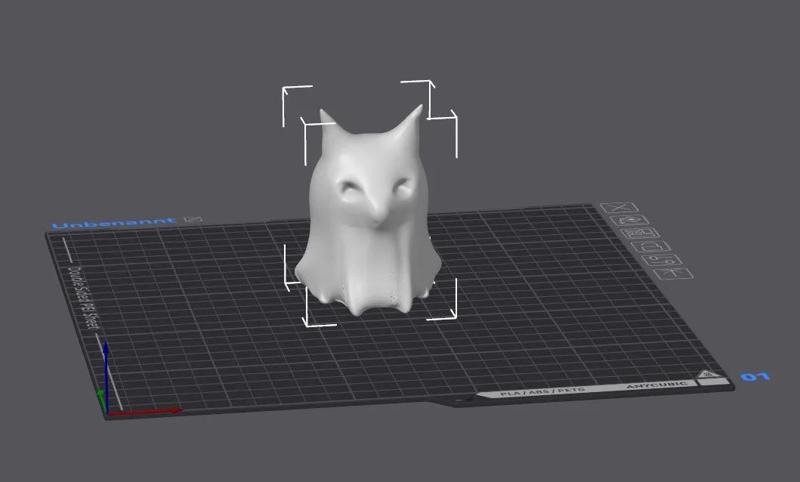The image size is (800, 482).
Task: Select the white cat ghost model
Action: pos(369,214)
